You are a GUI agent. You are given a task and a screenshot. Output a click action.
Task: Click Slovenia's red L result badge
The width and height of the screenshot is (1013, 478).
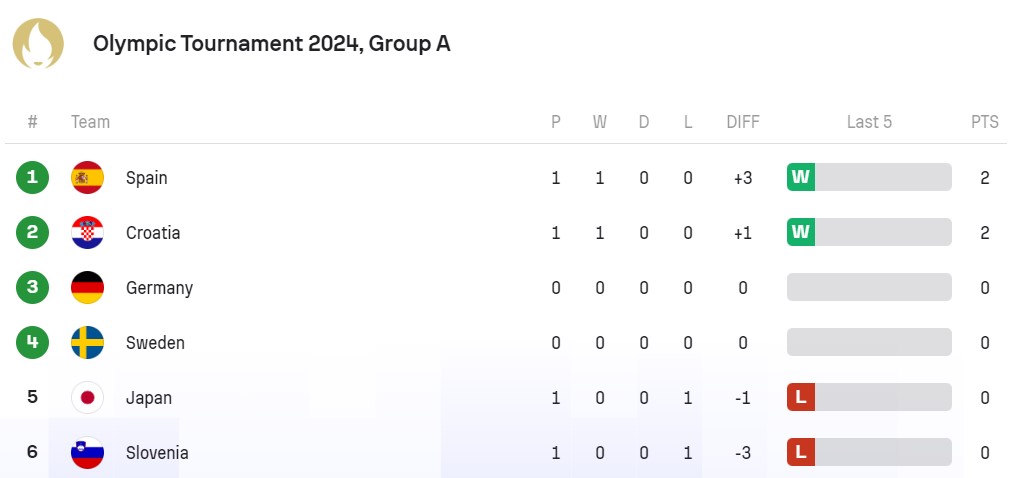pos(801,453)
